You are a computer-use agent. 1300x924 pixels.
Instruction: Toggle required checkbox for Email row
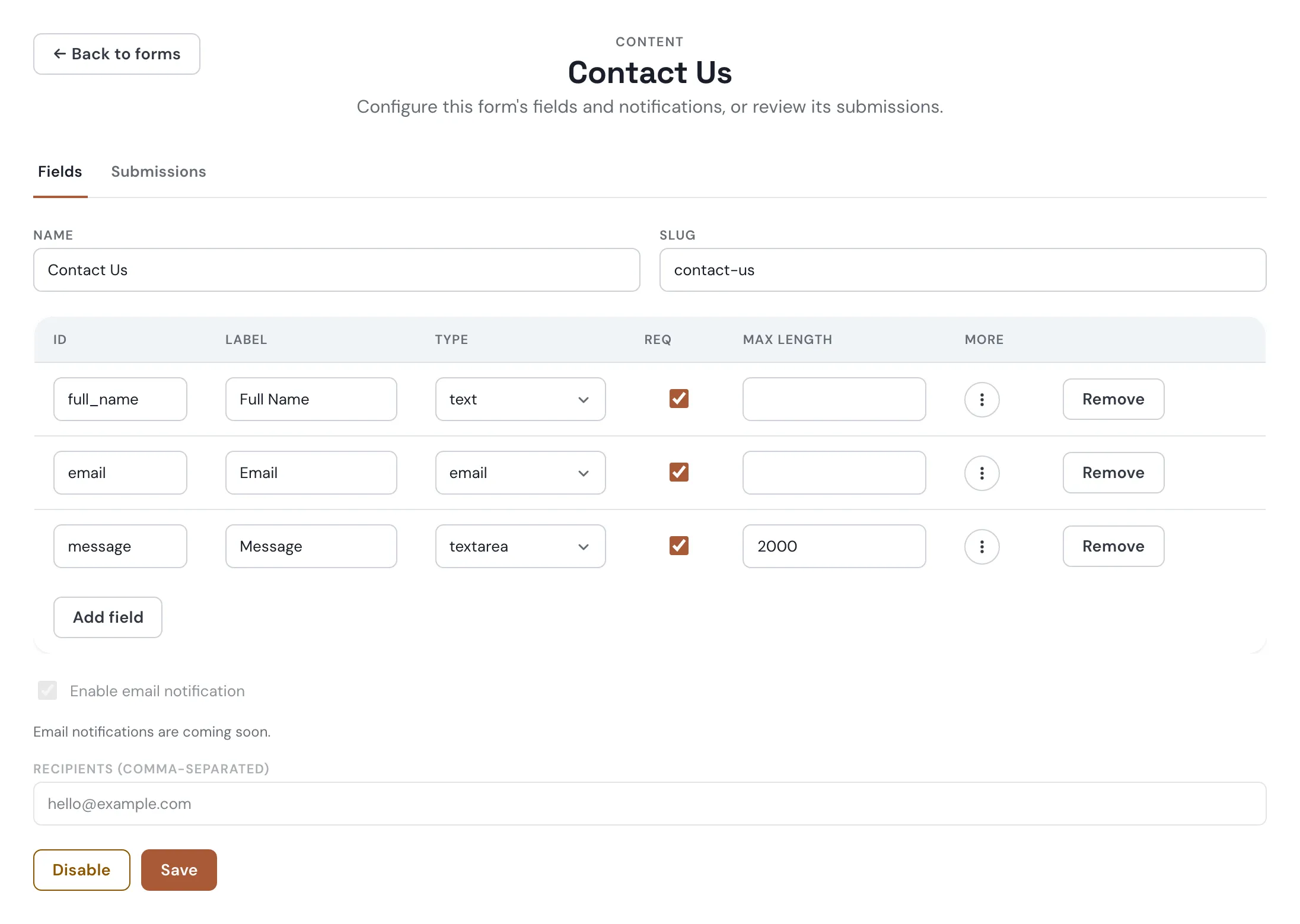point(678,472)
